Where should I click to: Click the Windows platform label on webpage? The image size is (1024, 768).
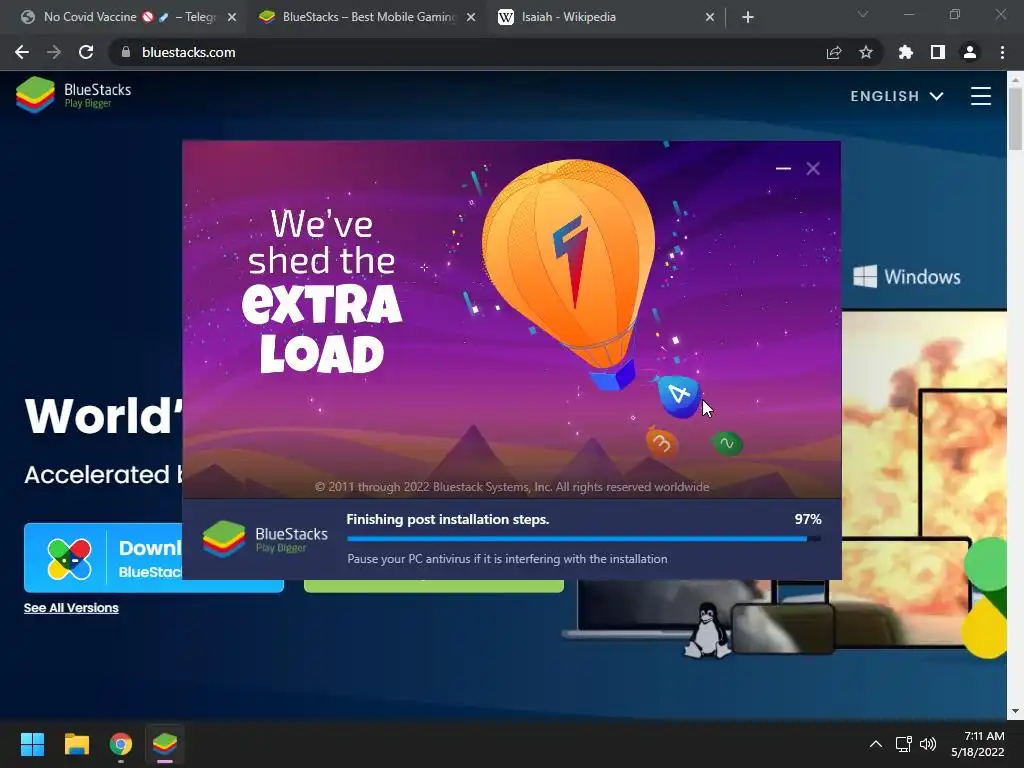coord(907,277)
